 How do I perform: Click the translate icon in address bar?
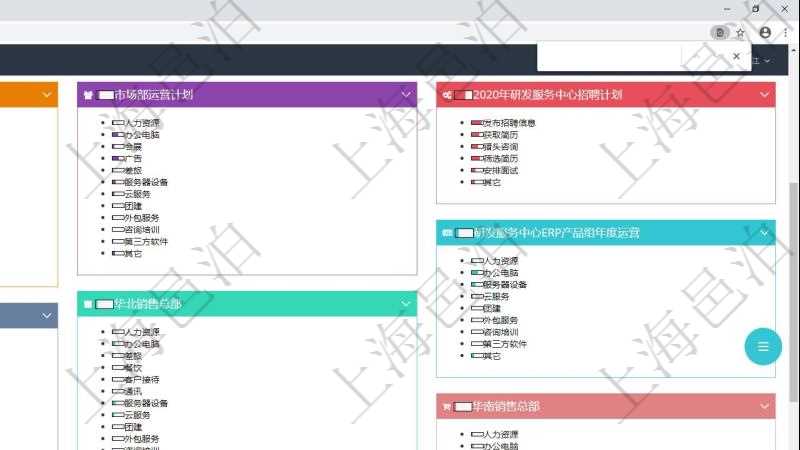click(718, 32)
